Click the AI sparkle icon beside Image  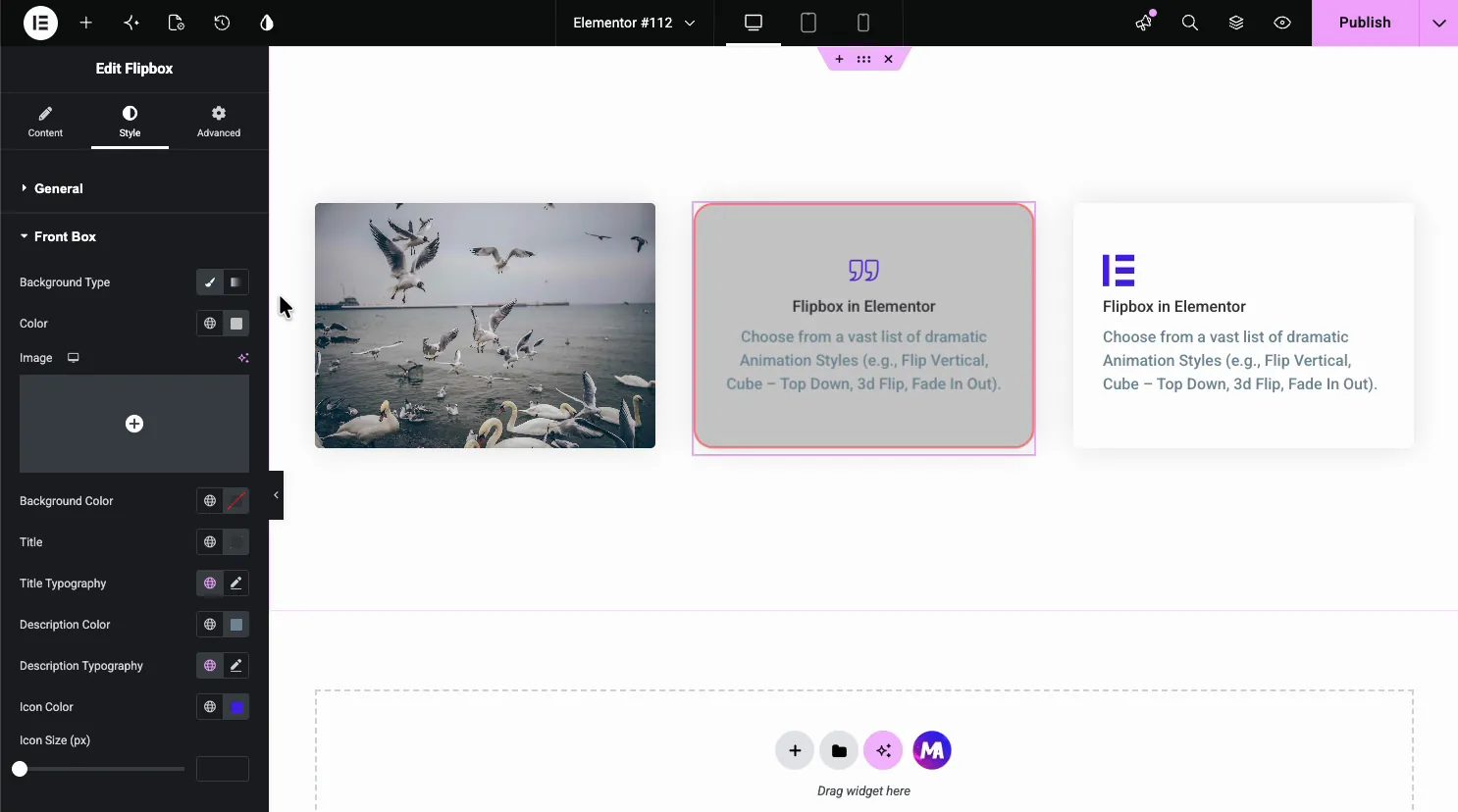243,358
